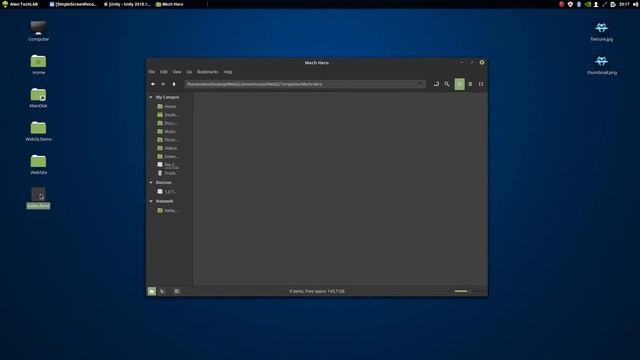The height and width of the screenshot is (360, 640).
Task: Switch to Mech Hero window in the taskbar
Action: (169, 4)
